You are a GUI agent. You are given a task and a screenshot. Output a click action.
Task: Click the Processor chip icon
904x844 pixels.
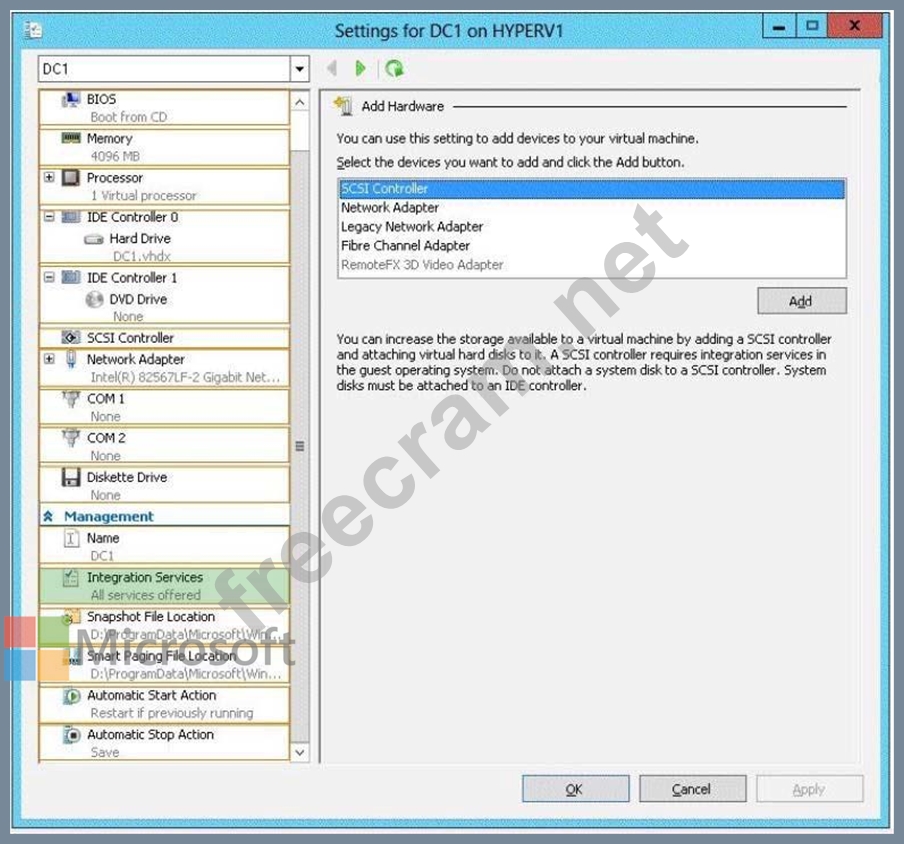(x=71, y=178)
